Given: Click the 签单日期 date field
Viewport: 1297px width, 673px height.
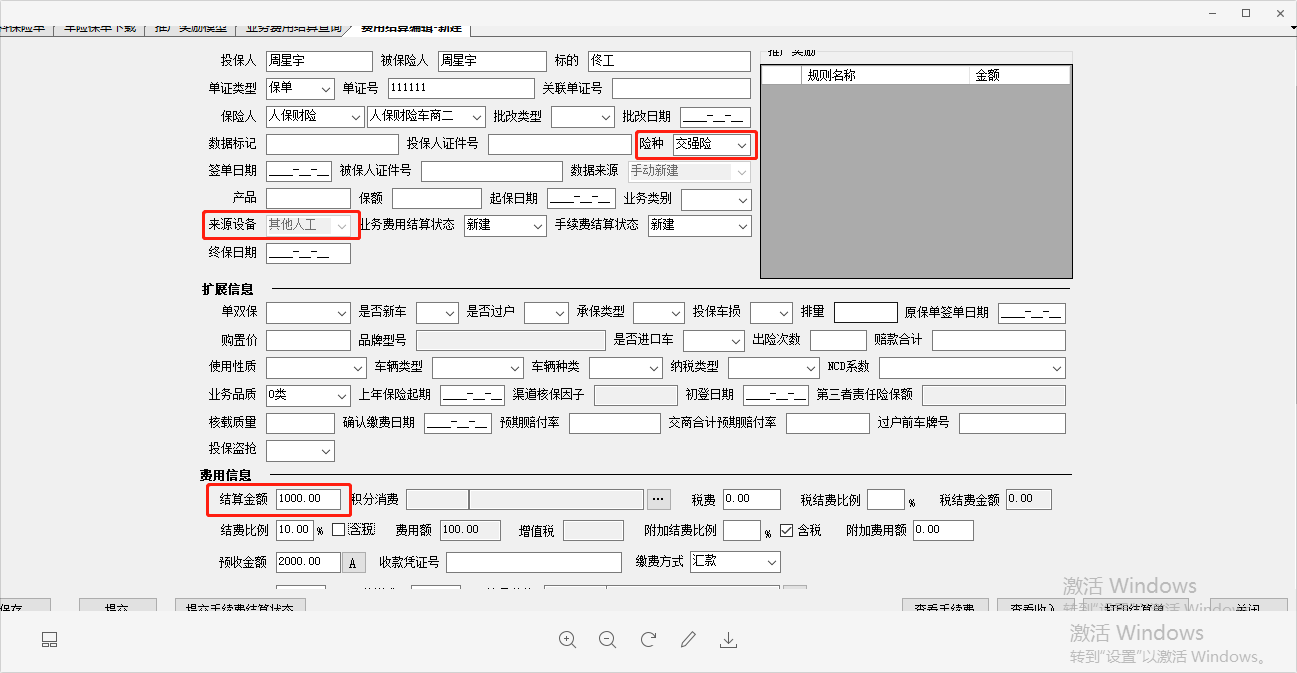Looking at the screenshot, I should pos(298,171).
